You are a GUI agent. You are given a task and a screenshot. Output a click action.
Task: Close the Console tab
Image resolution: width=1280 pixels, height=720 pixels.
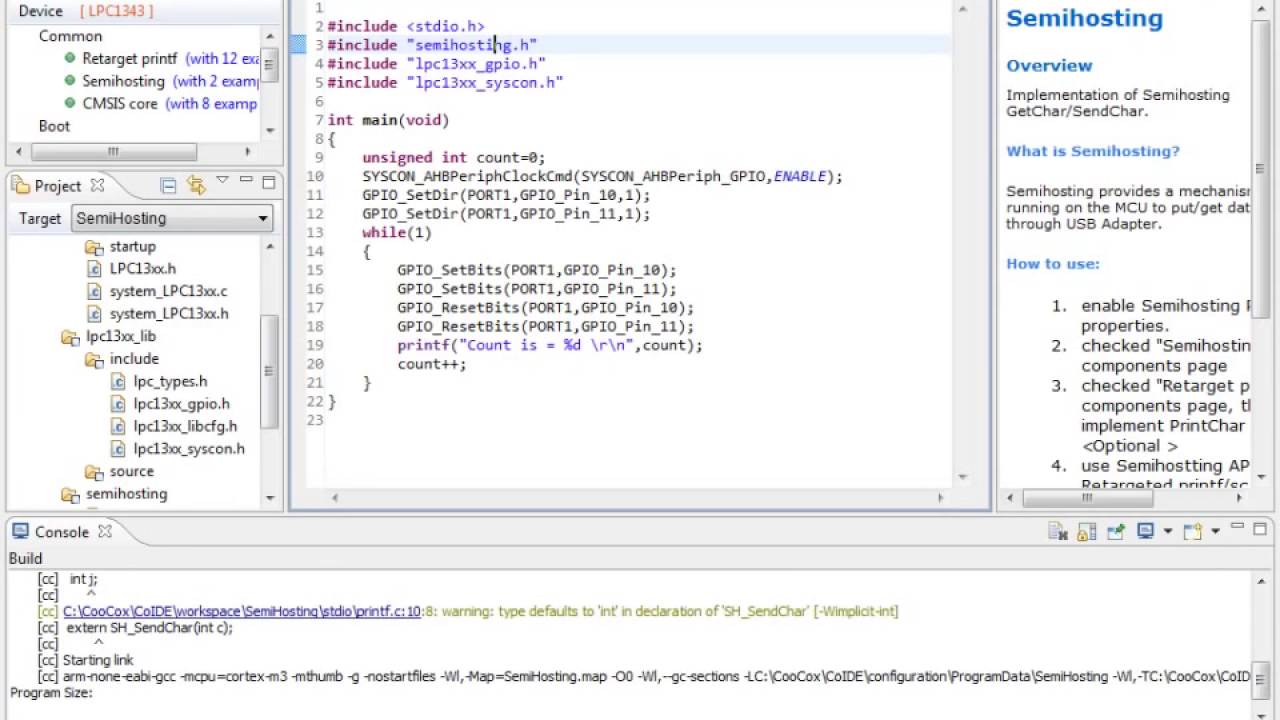pos(104,532)
